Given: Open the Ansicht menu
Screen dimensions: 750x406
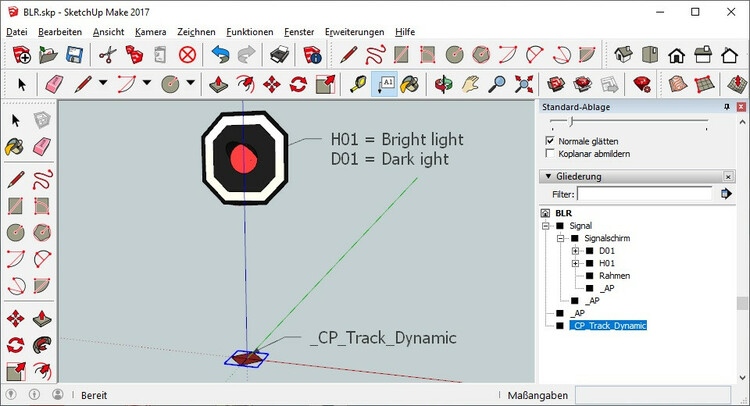Looking at the screenshot, I should 109,32.
